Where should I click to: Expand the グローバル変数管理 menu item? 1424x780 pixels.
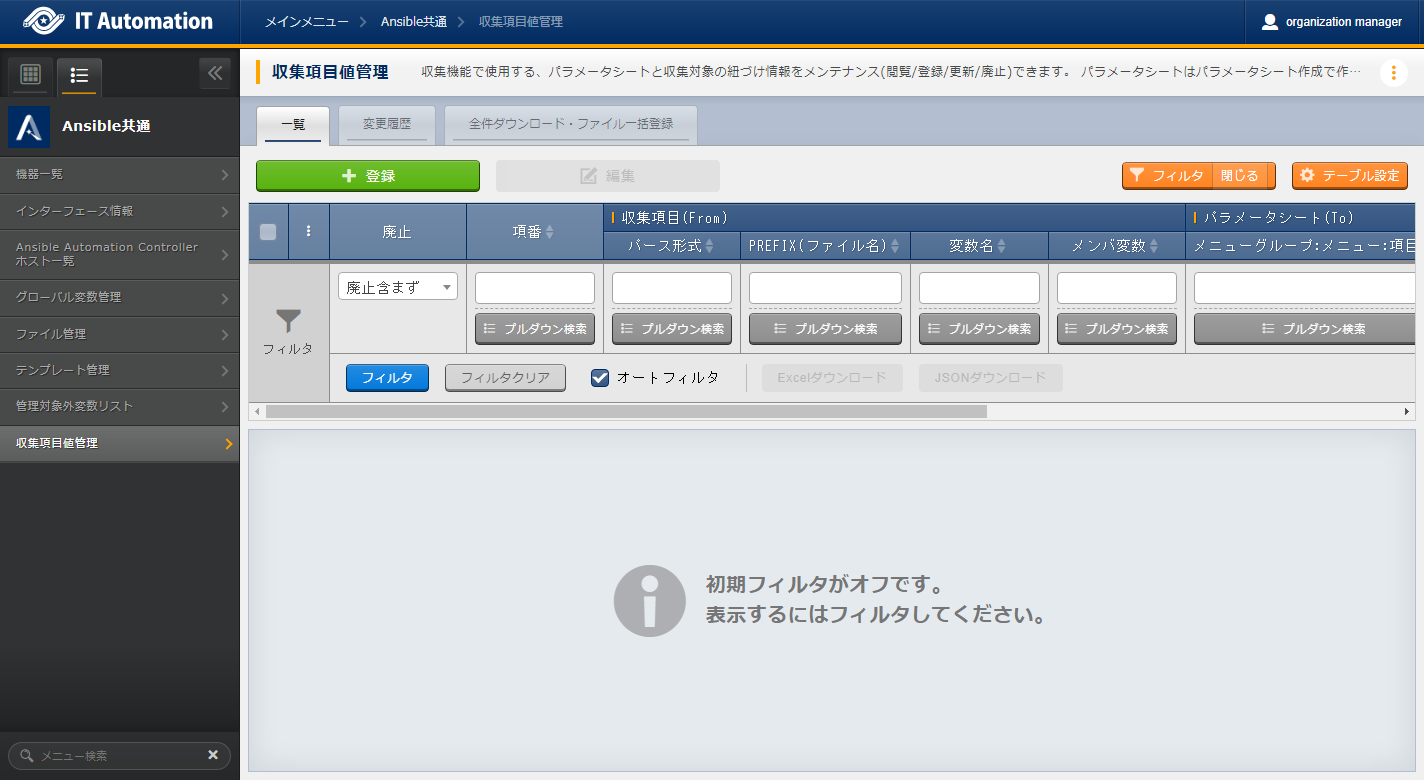[119, 297]
